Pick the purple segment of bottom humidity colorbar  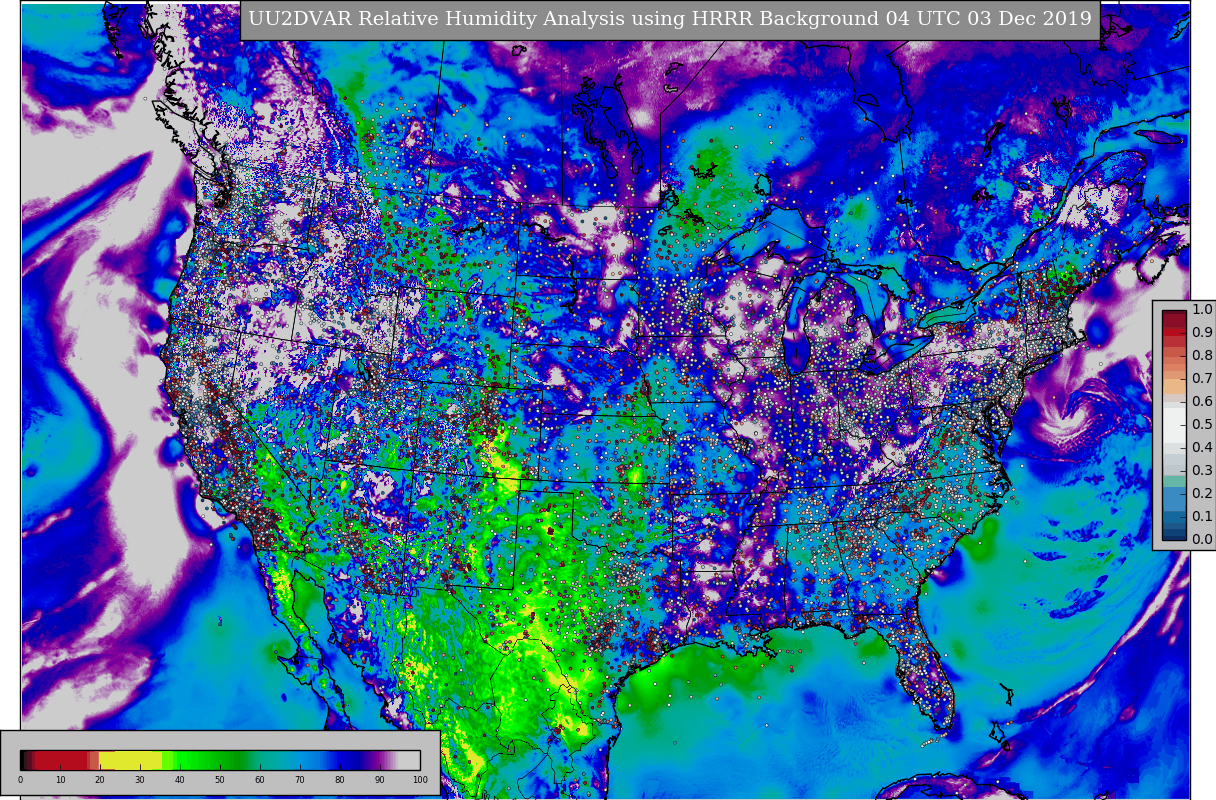click(x=380, y=760)
